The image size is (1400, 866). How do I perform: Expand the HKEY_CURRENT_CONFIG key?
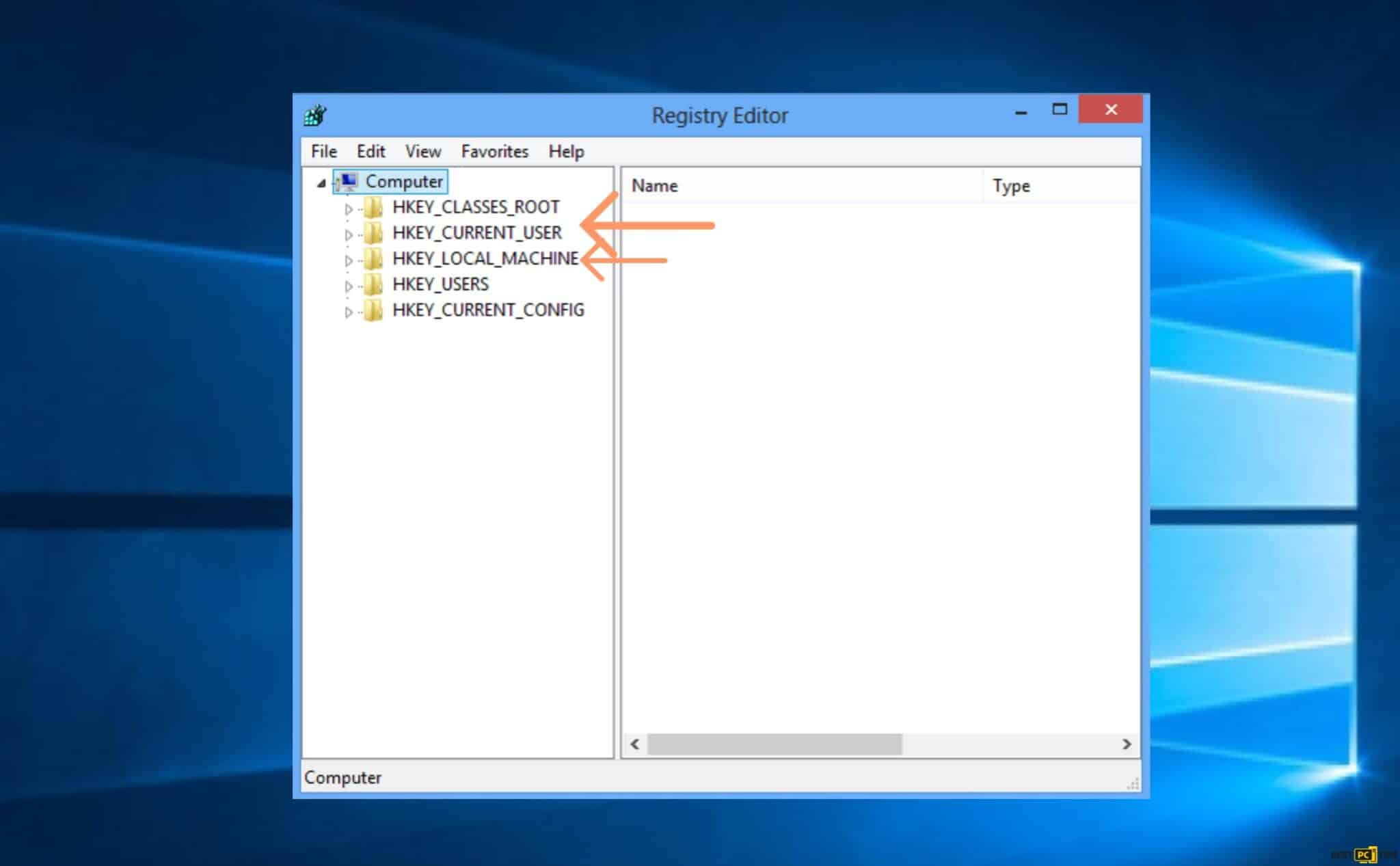(349, 312)
